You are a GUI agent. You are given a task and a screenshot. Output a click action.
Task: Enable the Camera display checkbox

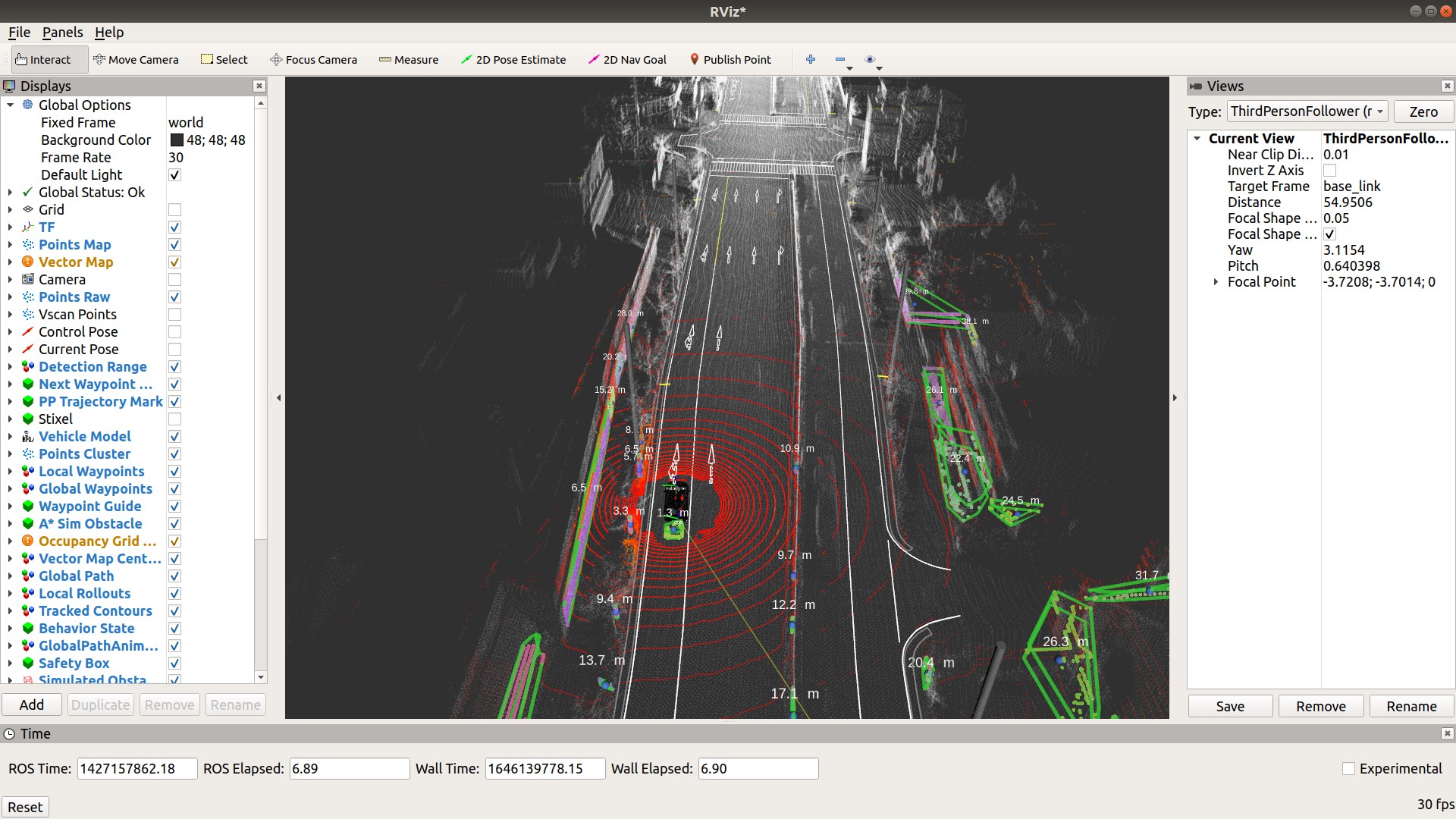[x=174, y=279]
